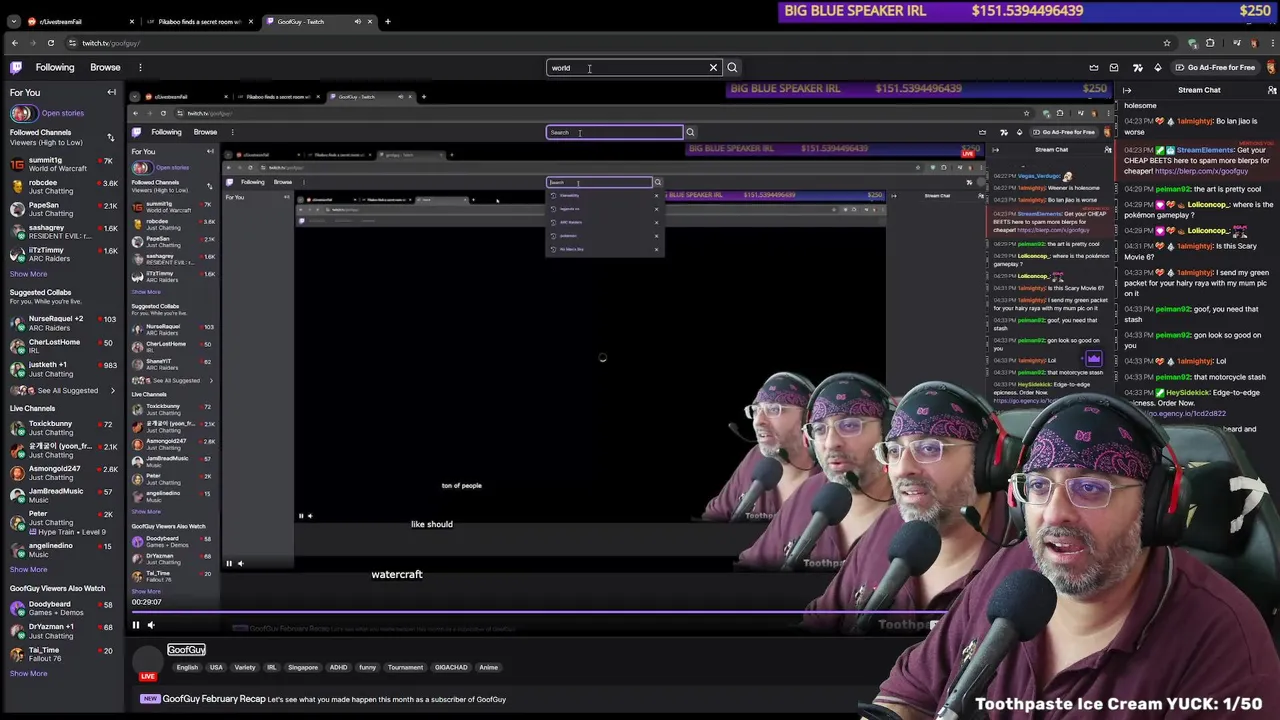Open summit1g in Followed Channels

(64, 164)
